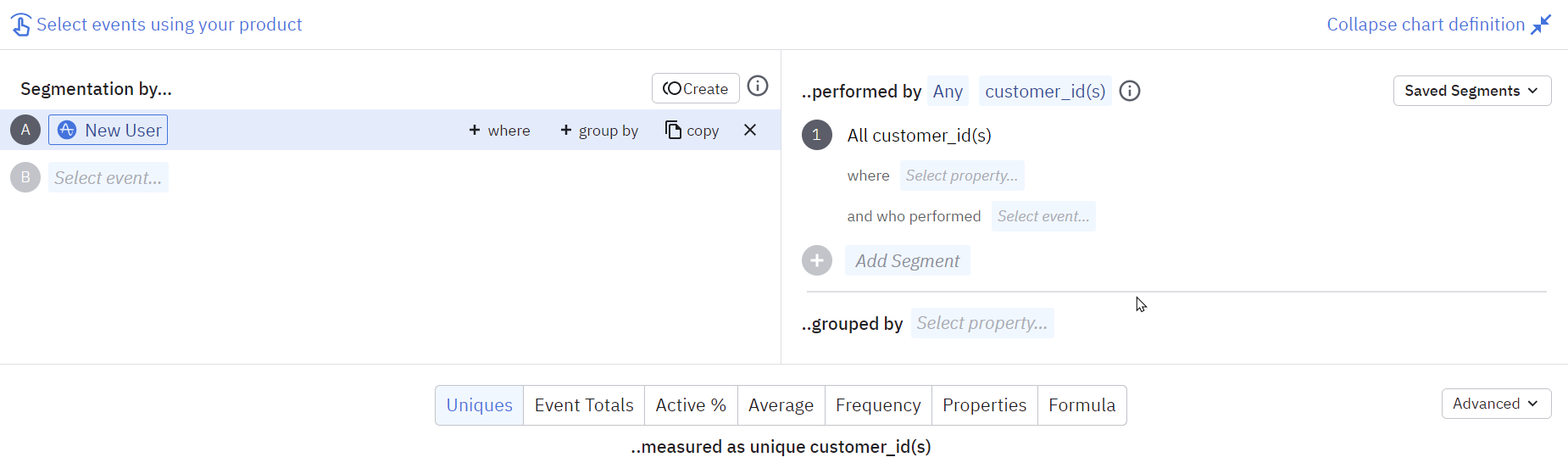Click the touch icon beside Select events
The height and width of the screenshot is (474, 1568).
(21, 25)
